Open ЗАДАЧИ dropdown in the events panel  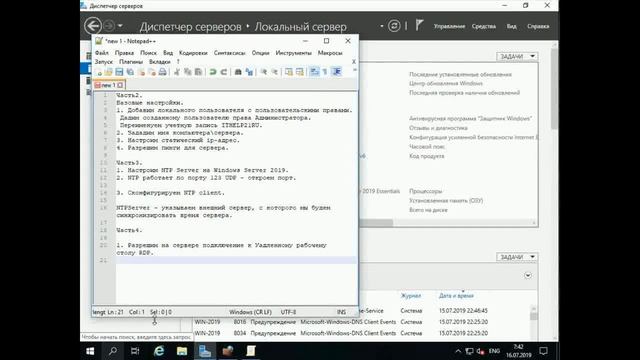tap(517, 257)
